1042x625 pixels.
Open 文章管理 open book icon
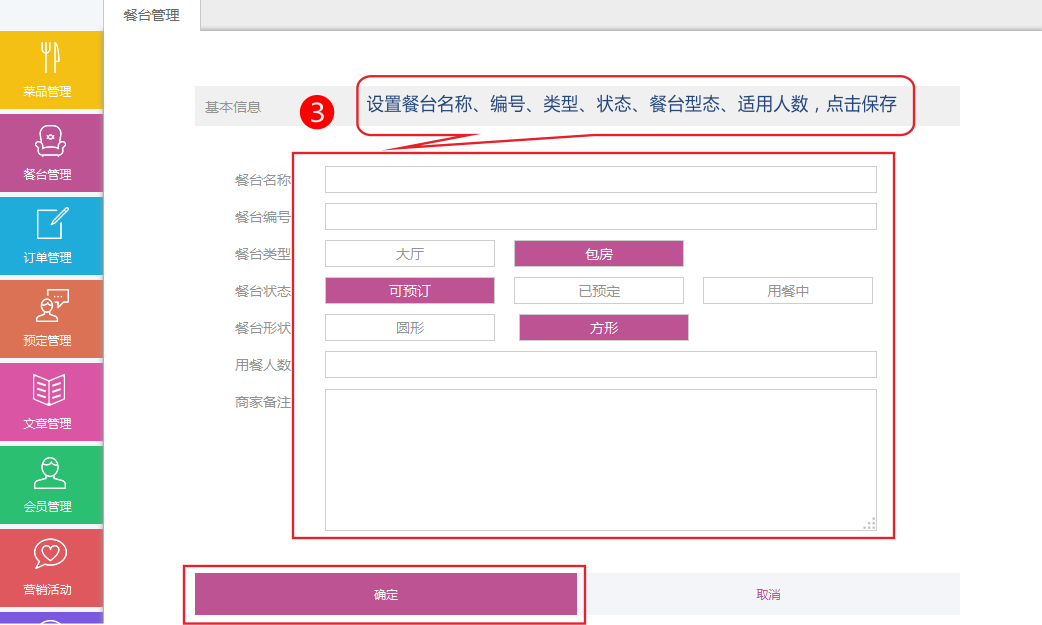pos(50,389)
